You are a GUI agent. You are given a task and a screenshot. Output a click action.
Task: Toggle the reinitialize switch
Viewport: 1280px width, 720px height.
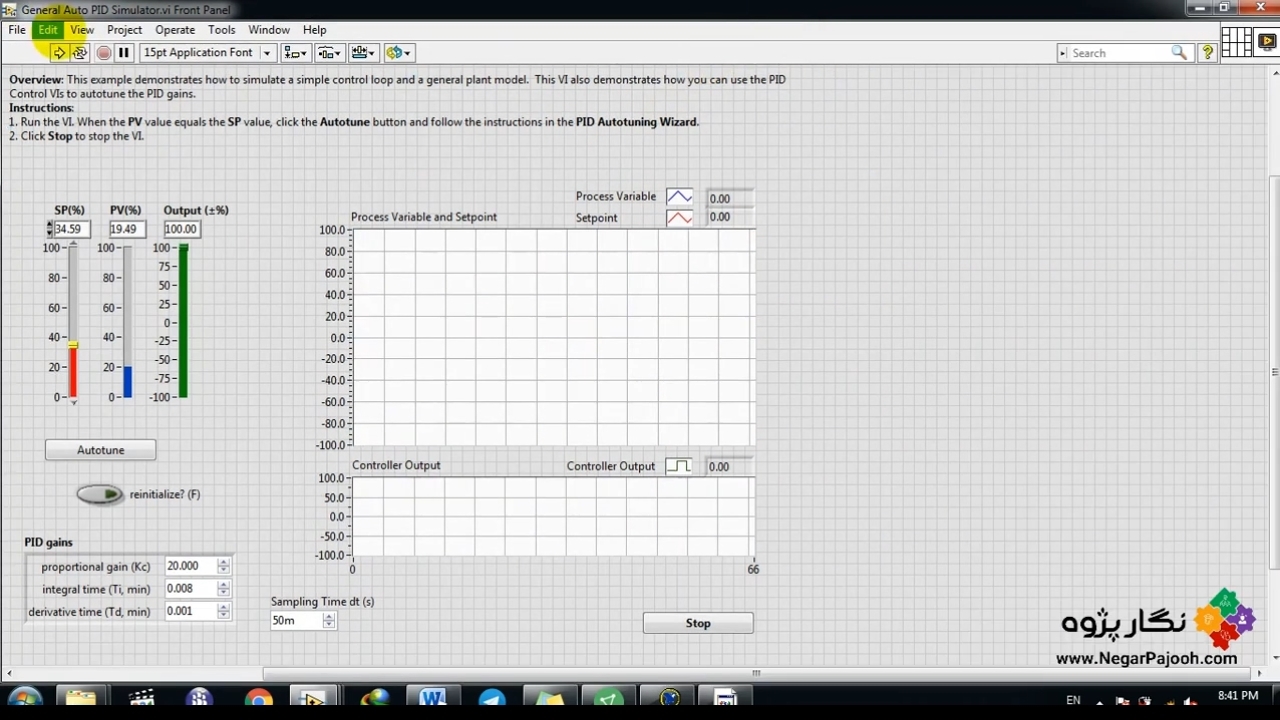(100, 494)
